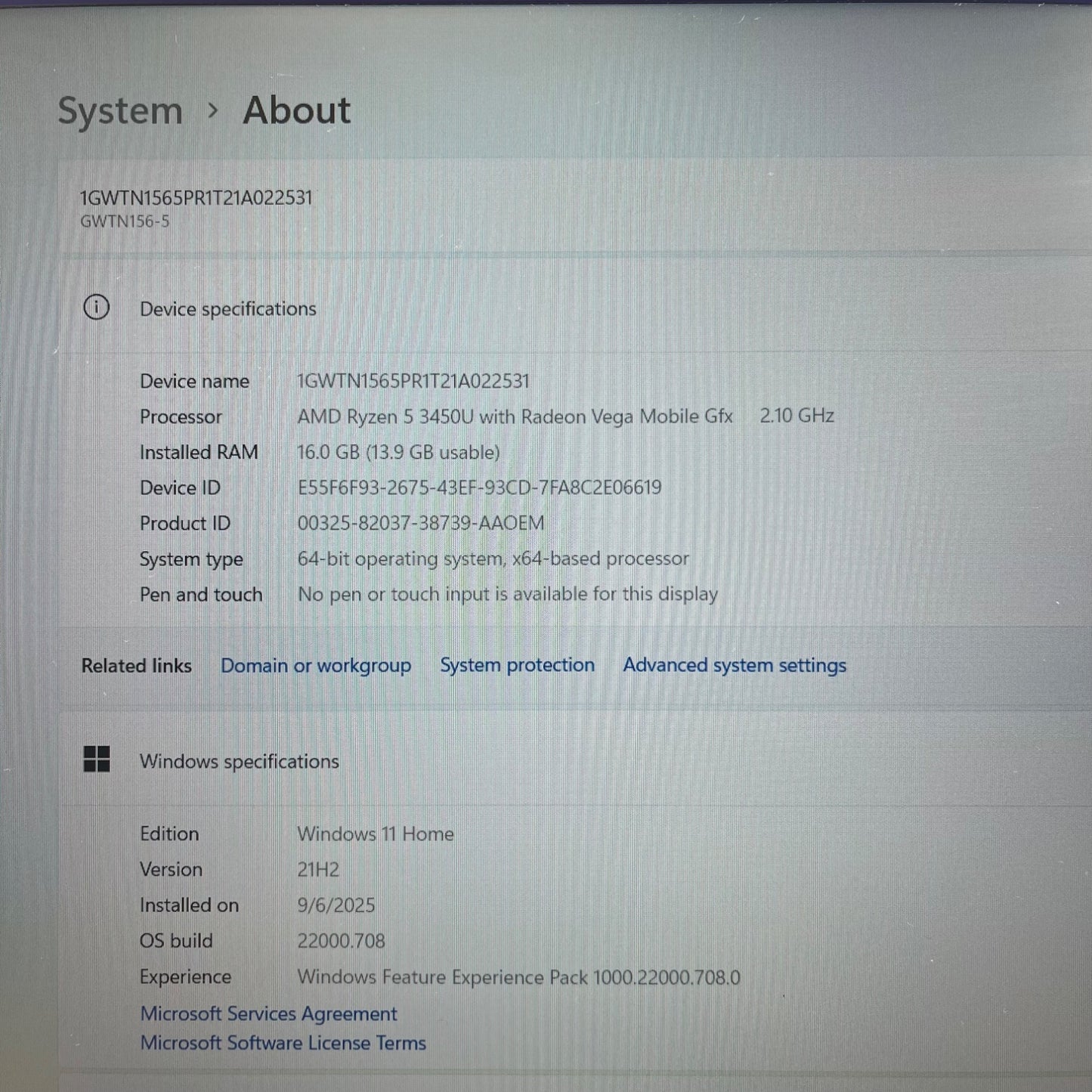Select the Pen and touch label

[x=201, y=595]
